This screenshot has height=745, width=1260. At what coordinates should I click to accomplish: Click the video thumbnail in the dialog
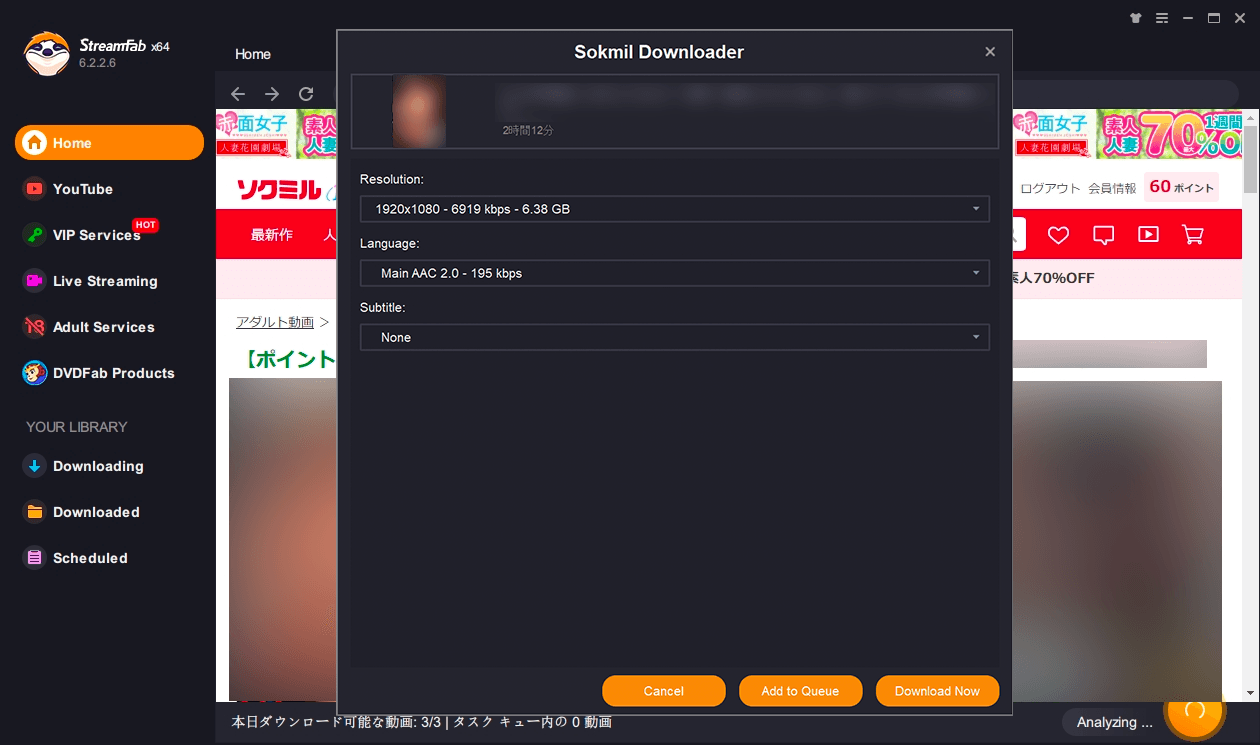click(x=419, y=110)
